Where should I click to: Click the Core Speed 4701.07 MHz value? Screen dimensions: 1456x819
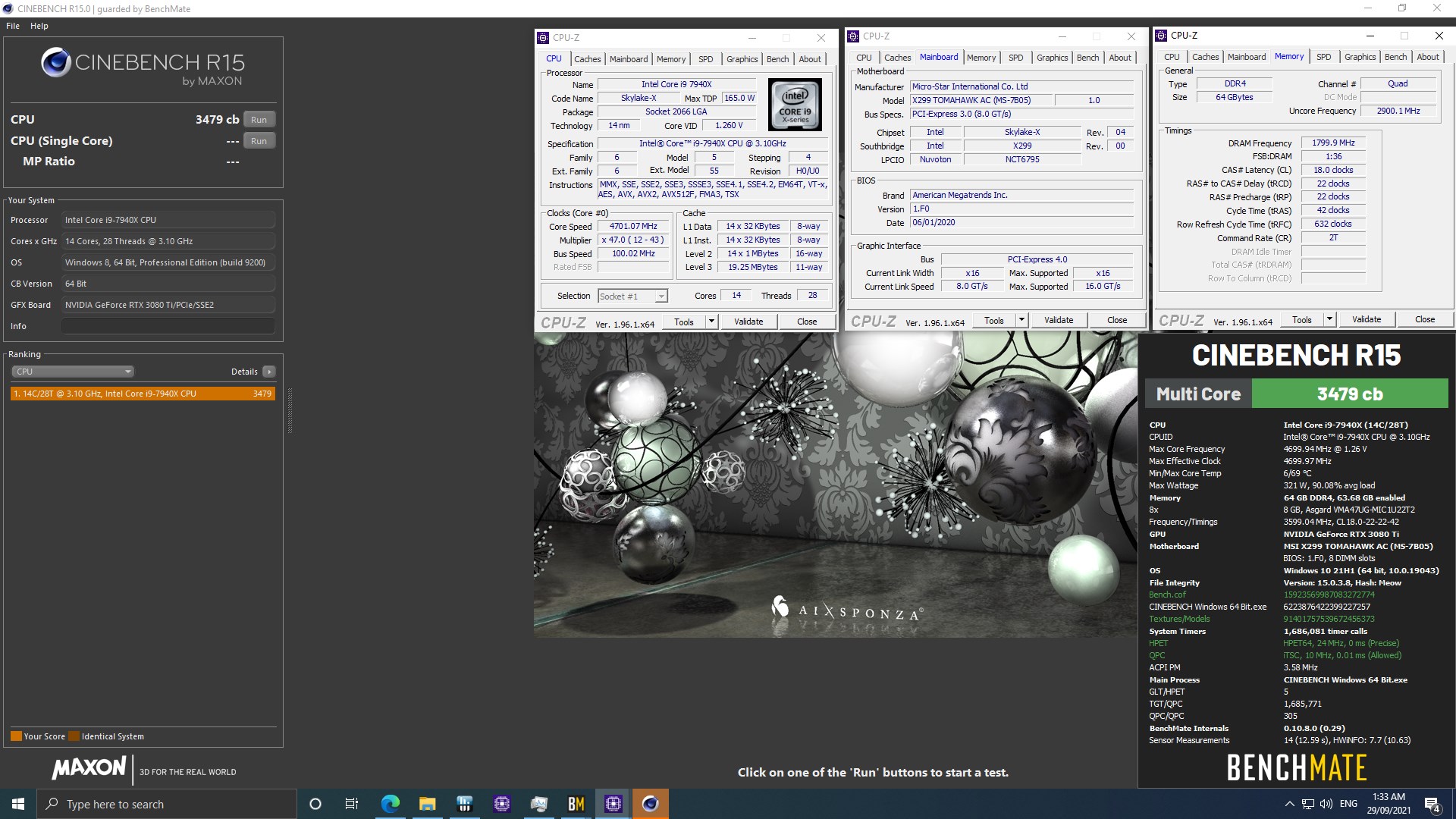[633, 226]
